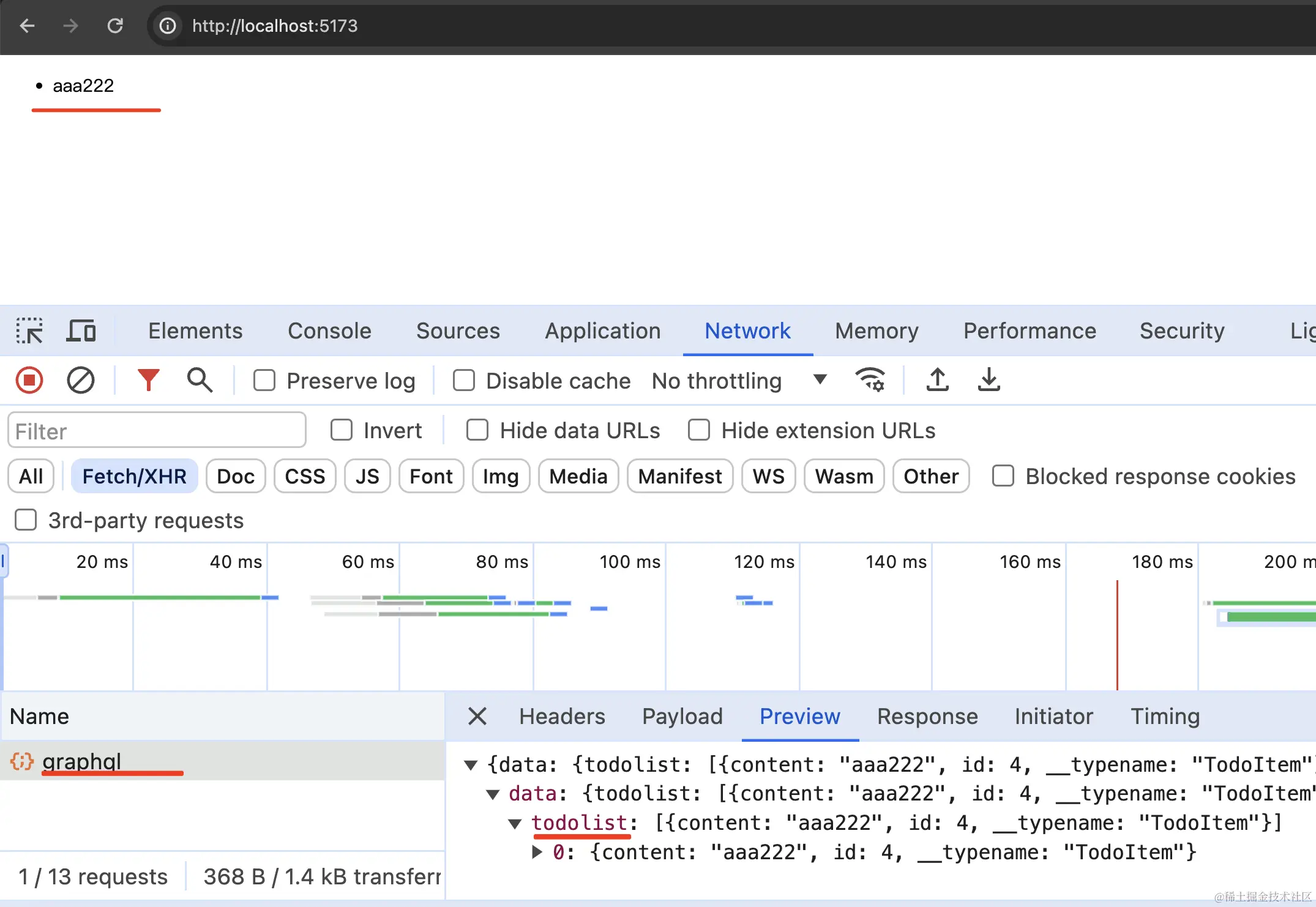1316x907 pixels.
Task: Reload the page in the browser
Action: pos(115,26)
